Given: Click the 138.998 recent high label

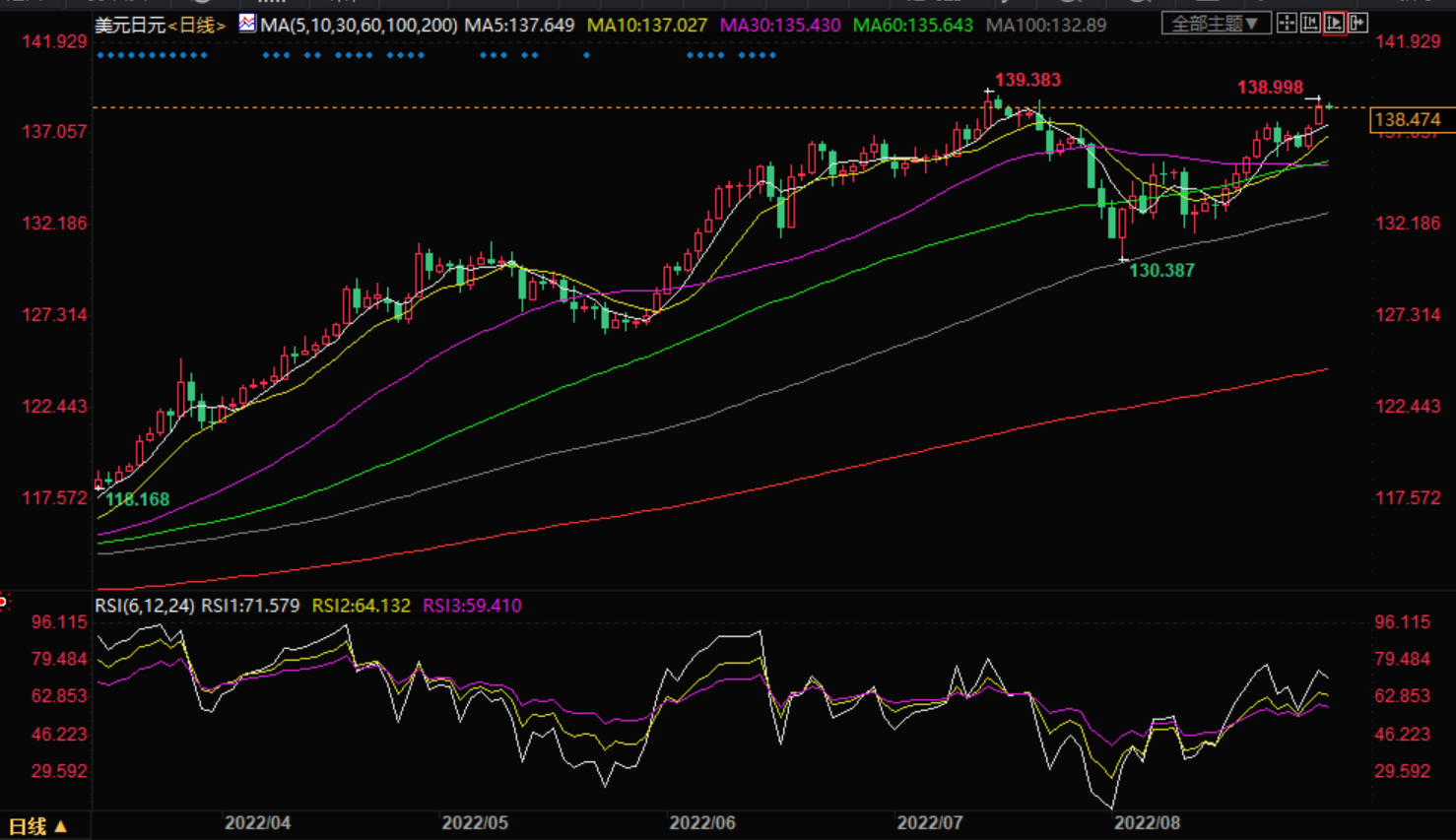Looking at the screenshot, I should tap(1270, 88).
